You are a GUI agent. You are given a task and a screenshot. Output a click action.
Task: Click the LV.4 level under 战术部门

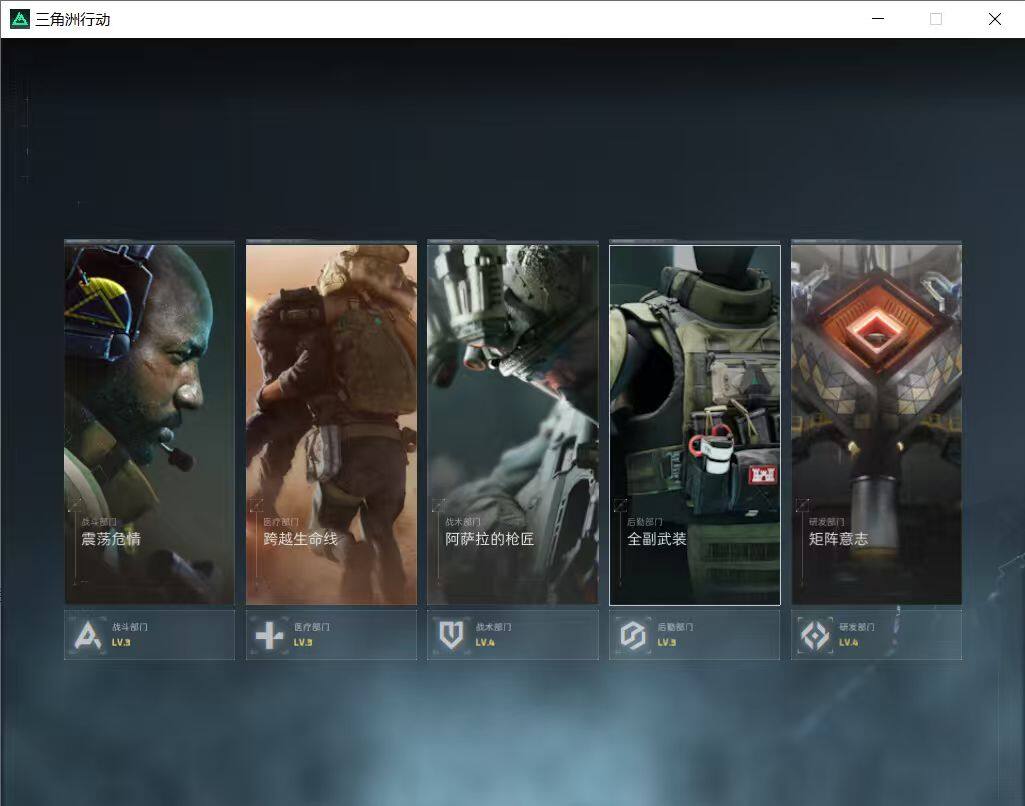click(x=485, y=643)
